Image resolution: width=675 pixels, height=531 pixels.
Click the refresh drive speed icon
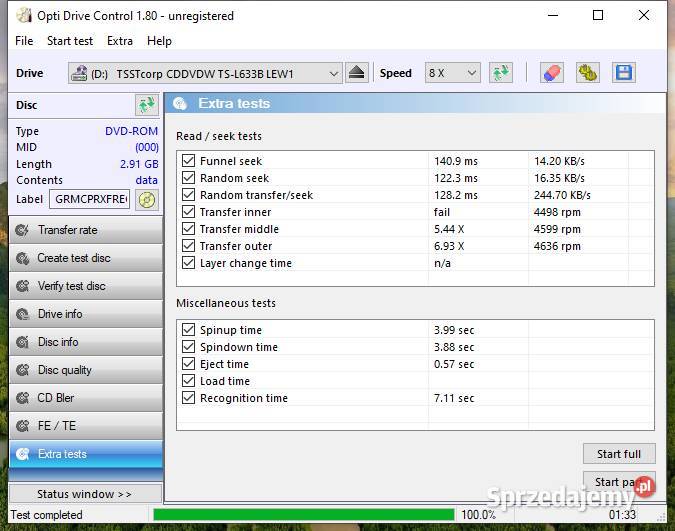coord(501,73)
